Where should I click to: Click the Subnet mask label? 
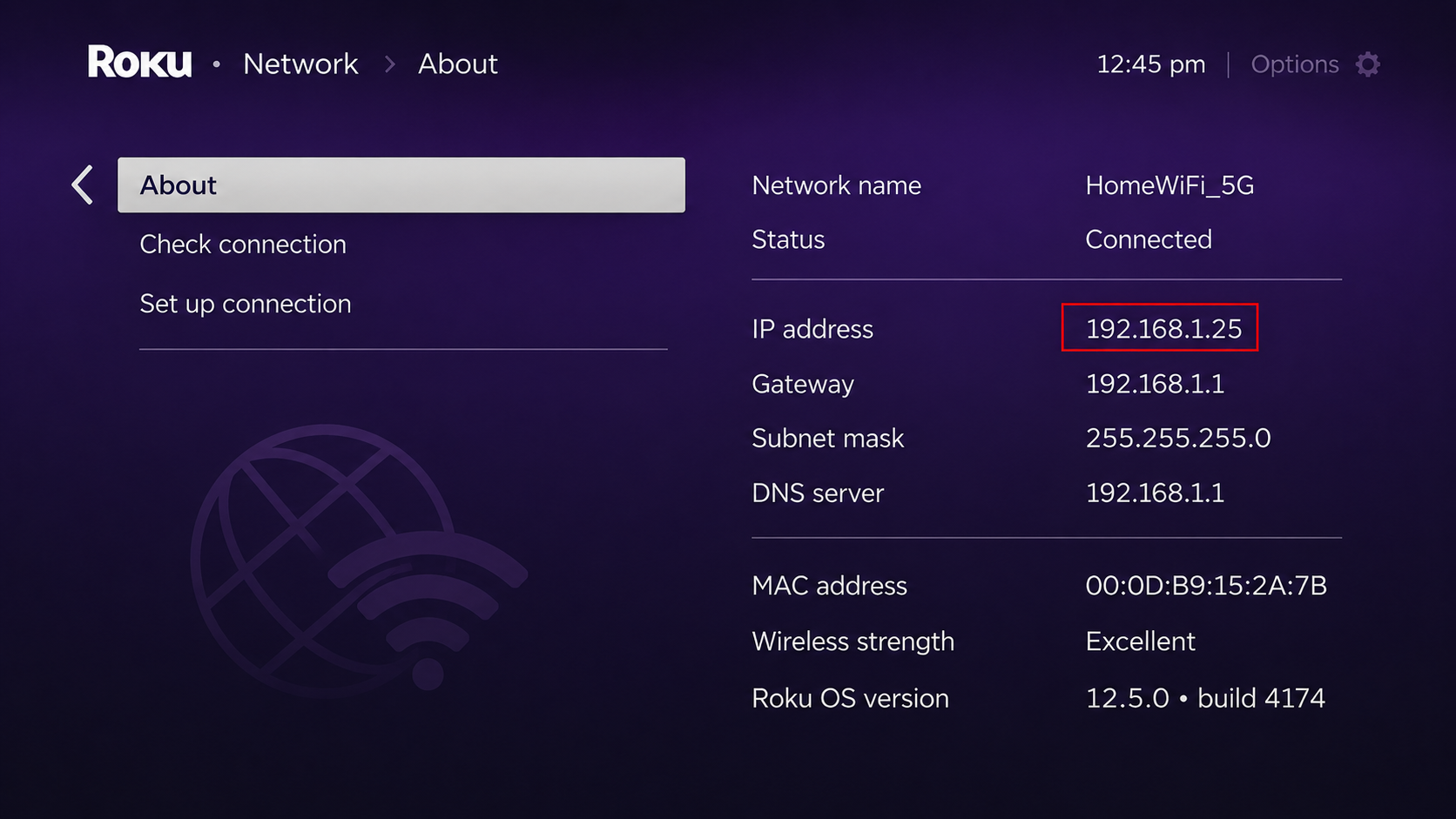pos(828,438)
